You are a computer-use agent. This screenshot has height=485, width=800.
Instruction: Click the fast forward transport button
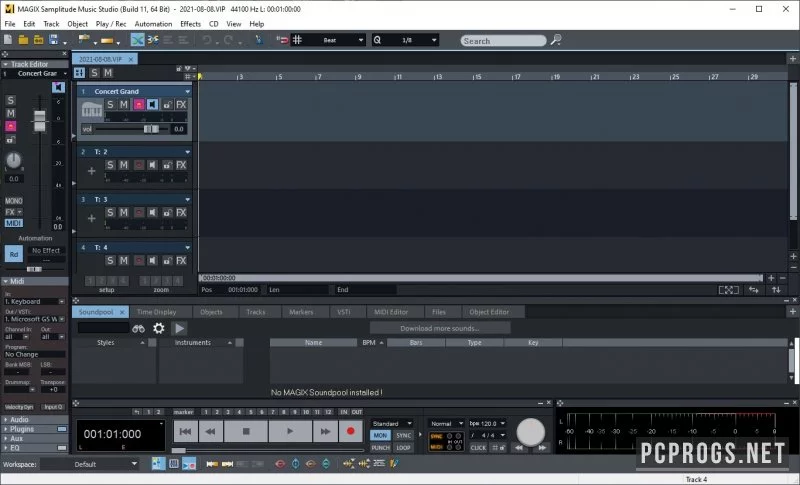coord(325,431)
